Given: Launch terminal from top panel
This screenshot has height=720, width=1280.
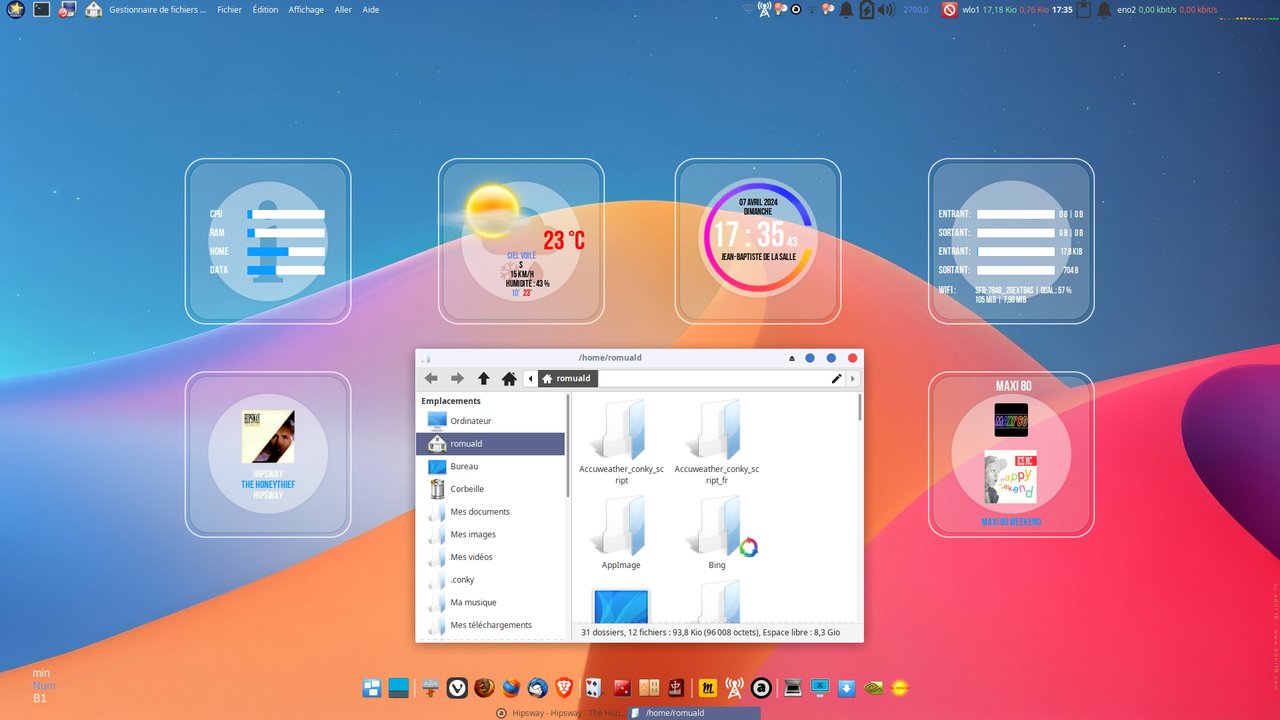Looking at the screenshot, I should tap(41, 10).
